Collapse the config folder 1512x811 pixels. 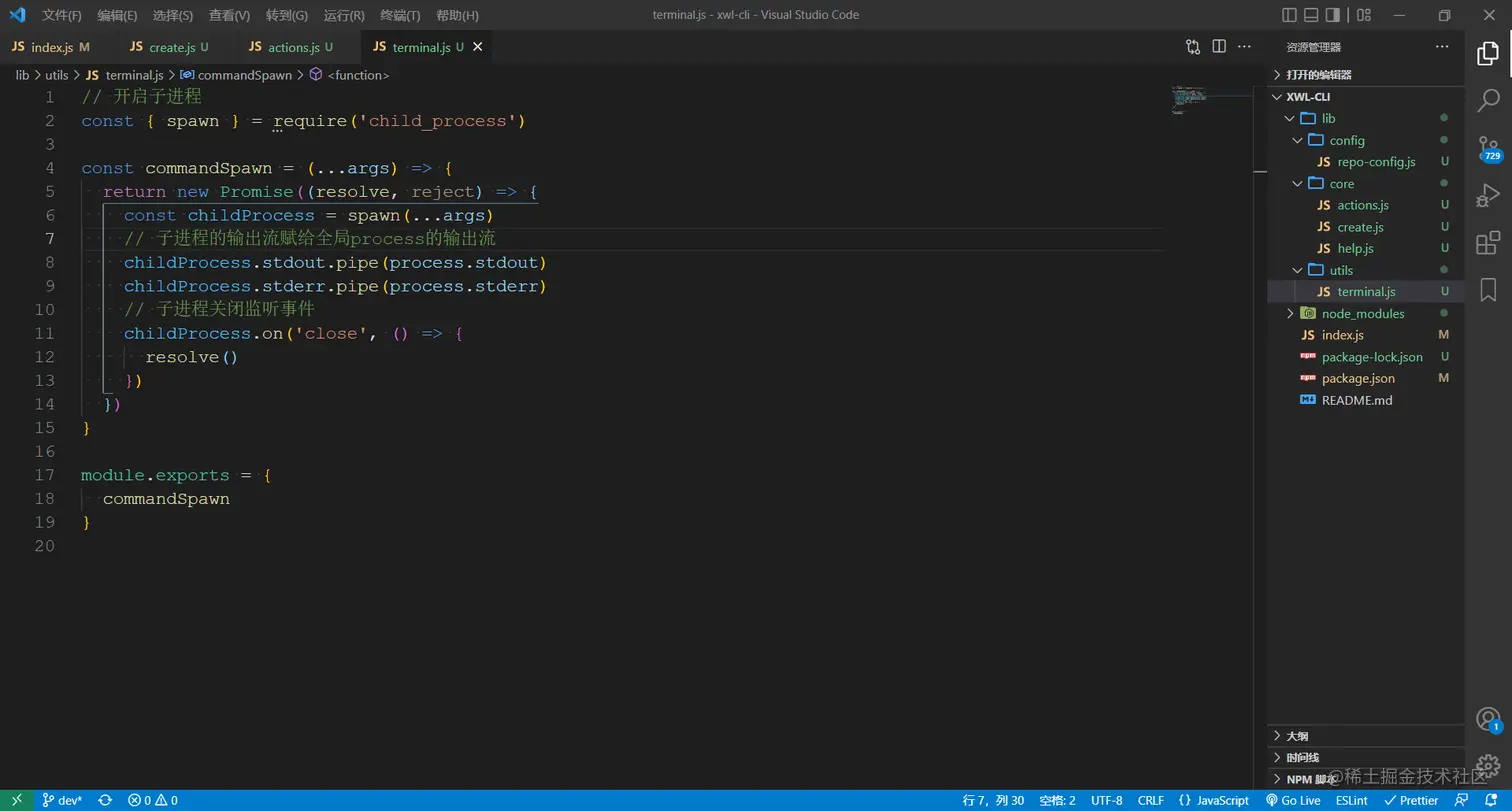point(1365,140)
